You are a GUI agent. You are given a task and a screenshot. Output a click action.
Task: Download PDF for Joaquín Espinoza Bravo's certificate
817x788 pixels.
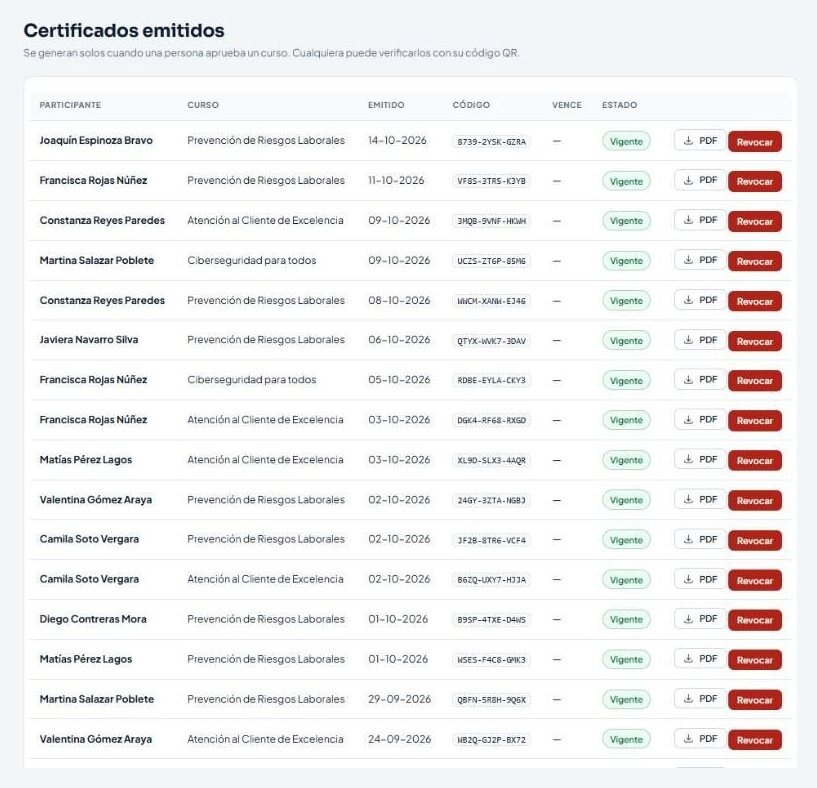tap(700, 140)
